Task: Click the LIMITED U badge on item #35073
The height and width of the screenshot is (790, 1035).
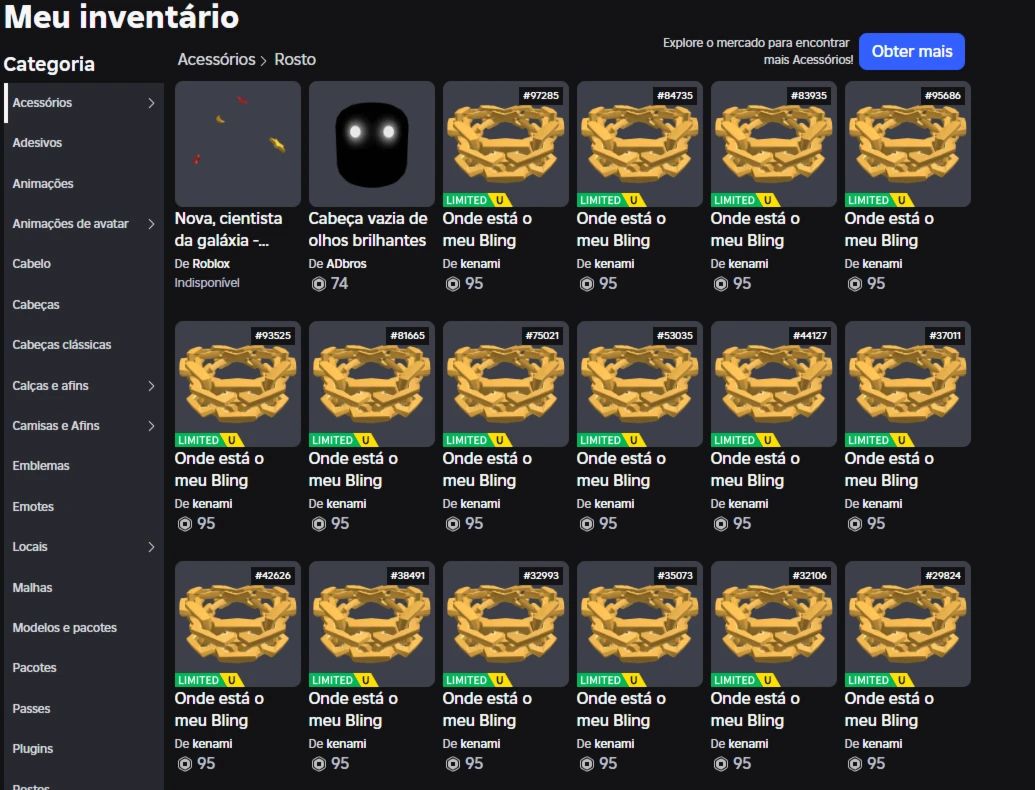Action: click(x=611, y=680)
